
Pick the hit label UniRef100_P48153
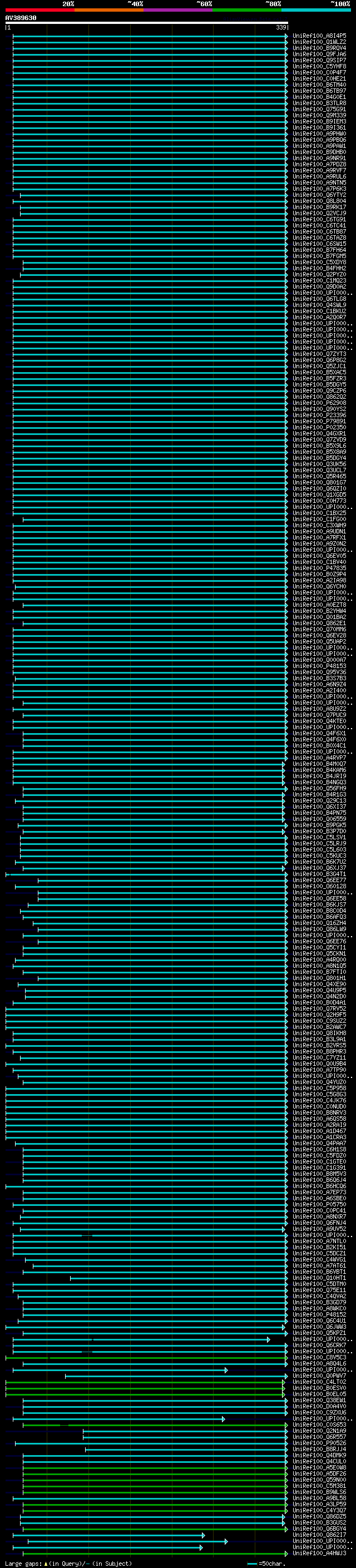[319, 666]
